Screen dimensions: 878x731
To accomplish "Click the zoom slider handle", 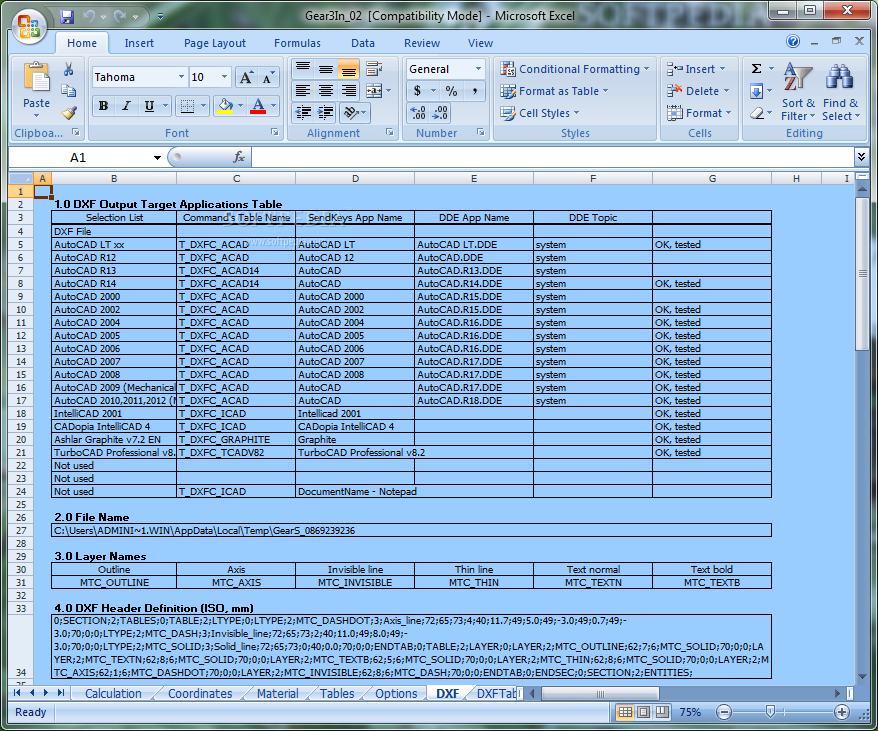I will pos(770,711).
